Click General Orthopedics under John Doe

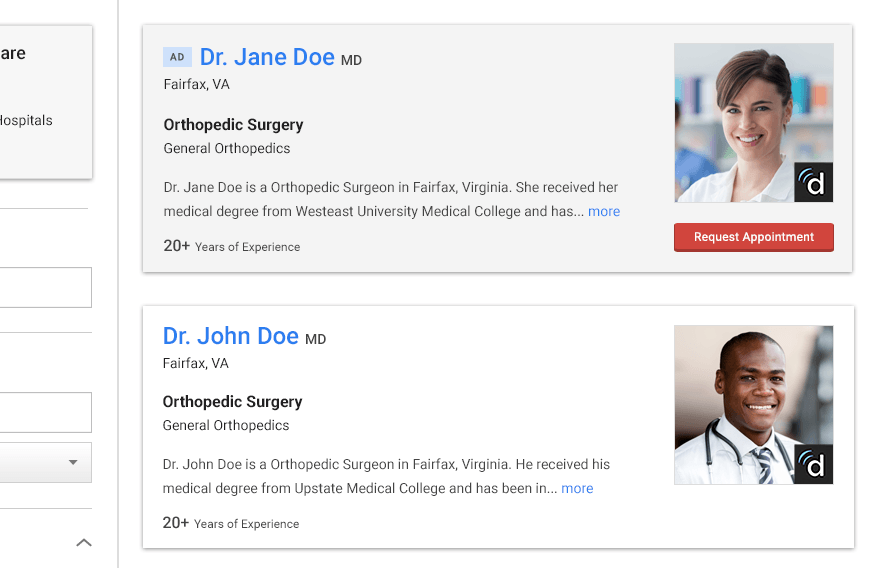click(226, 426)
